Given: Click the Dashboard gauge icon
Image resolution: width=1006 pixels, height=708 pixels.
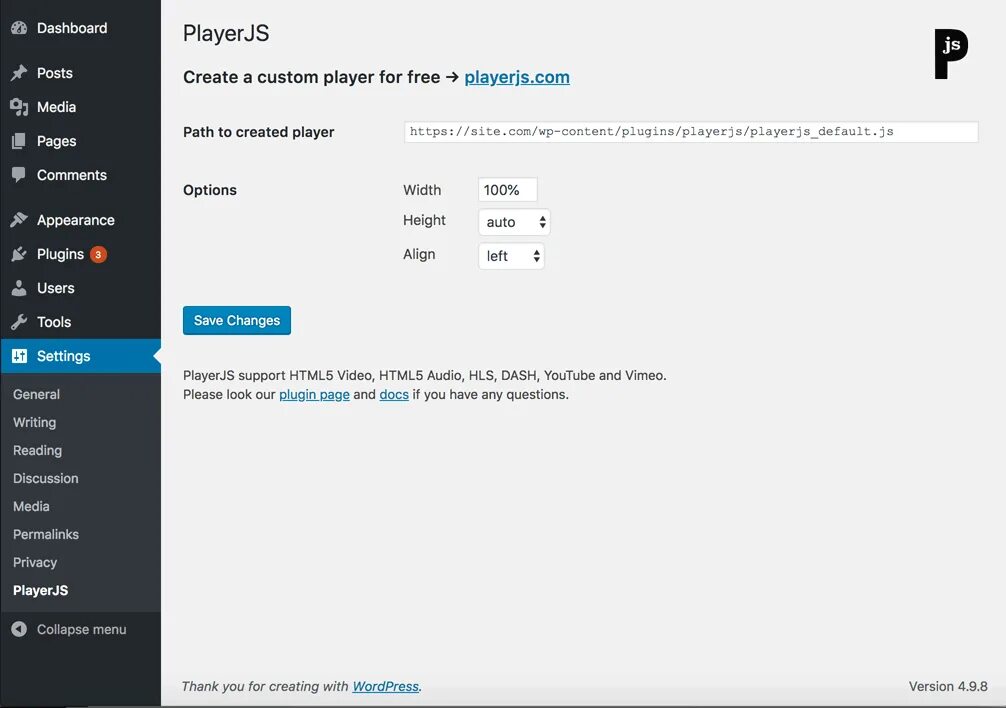Looking at the screenshot, I should (x=19, y=28).
